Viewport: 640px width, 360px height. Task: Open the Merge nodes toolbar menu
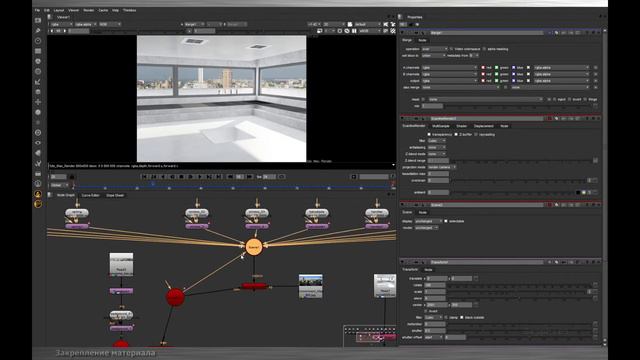click(x=38, y=92)
